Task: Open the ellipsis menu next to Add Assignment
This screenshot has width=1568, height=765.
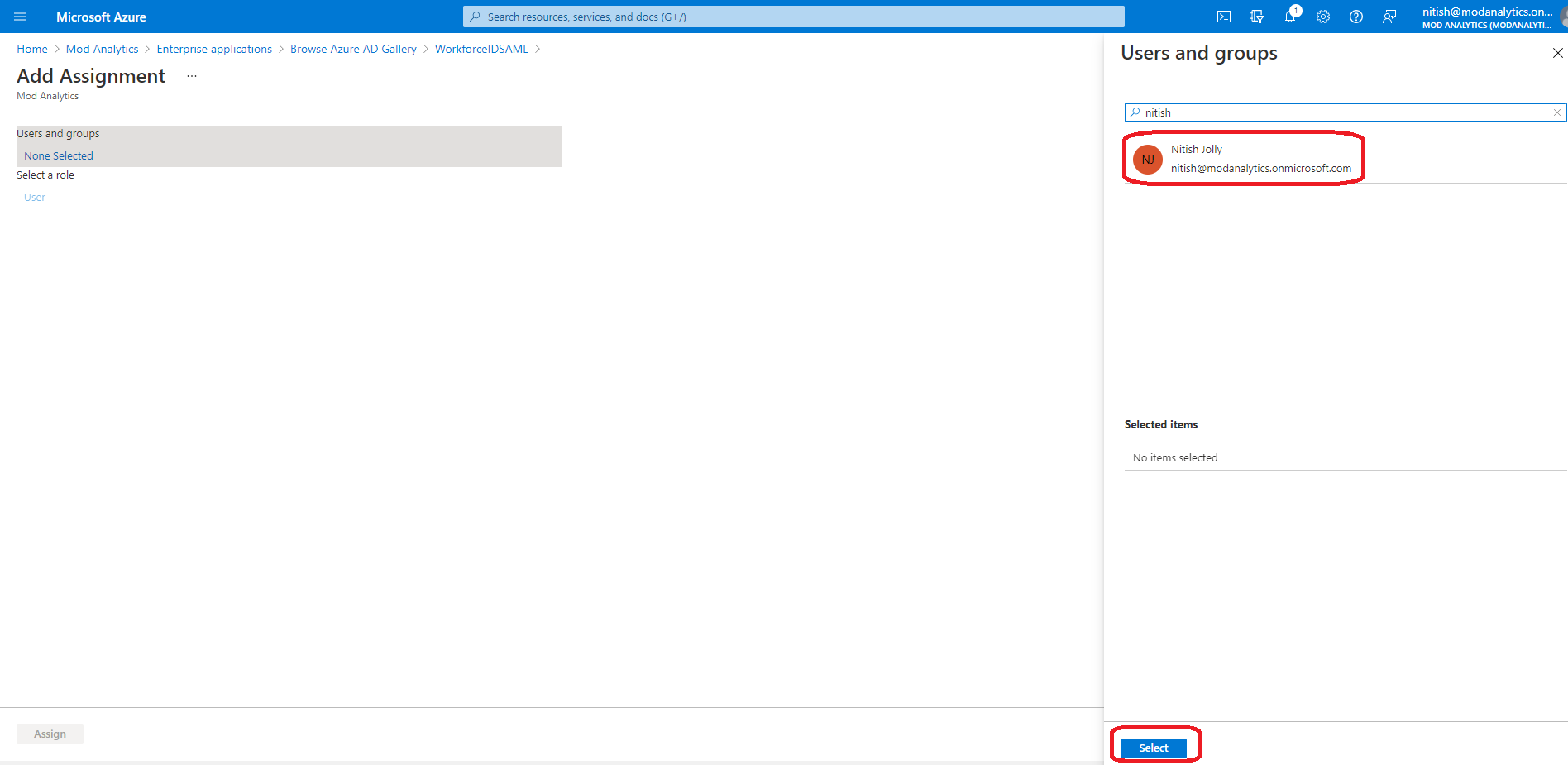Action: pyautogui.click(x=192, y=76)
